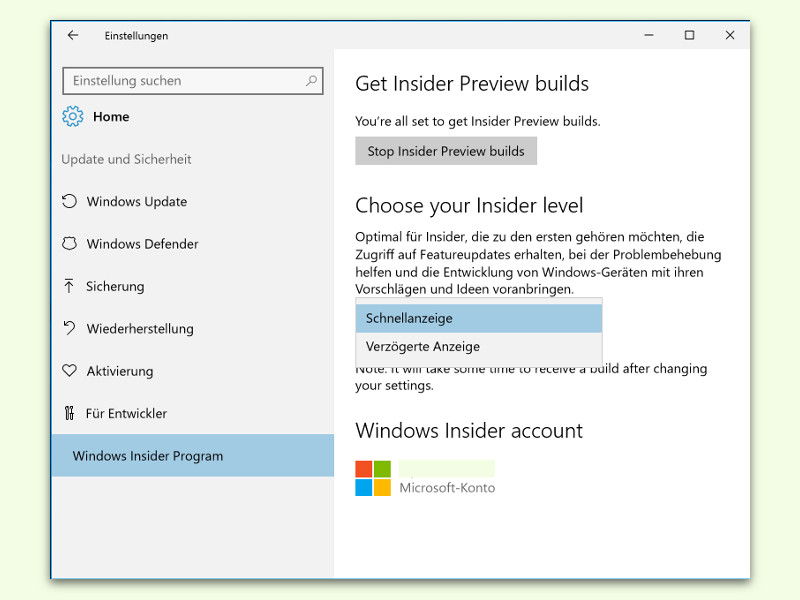Image resolution: width=800 pixels, height=600 pixels.
Task: Select Schnellanzeige in Insider level dropdown
Action: 479,318
